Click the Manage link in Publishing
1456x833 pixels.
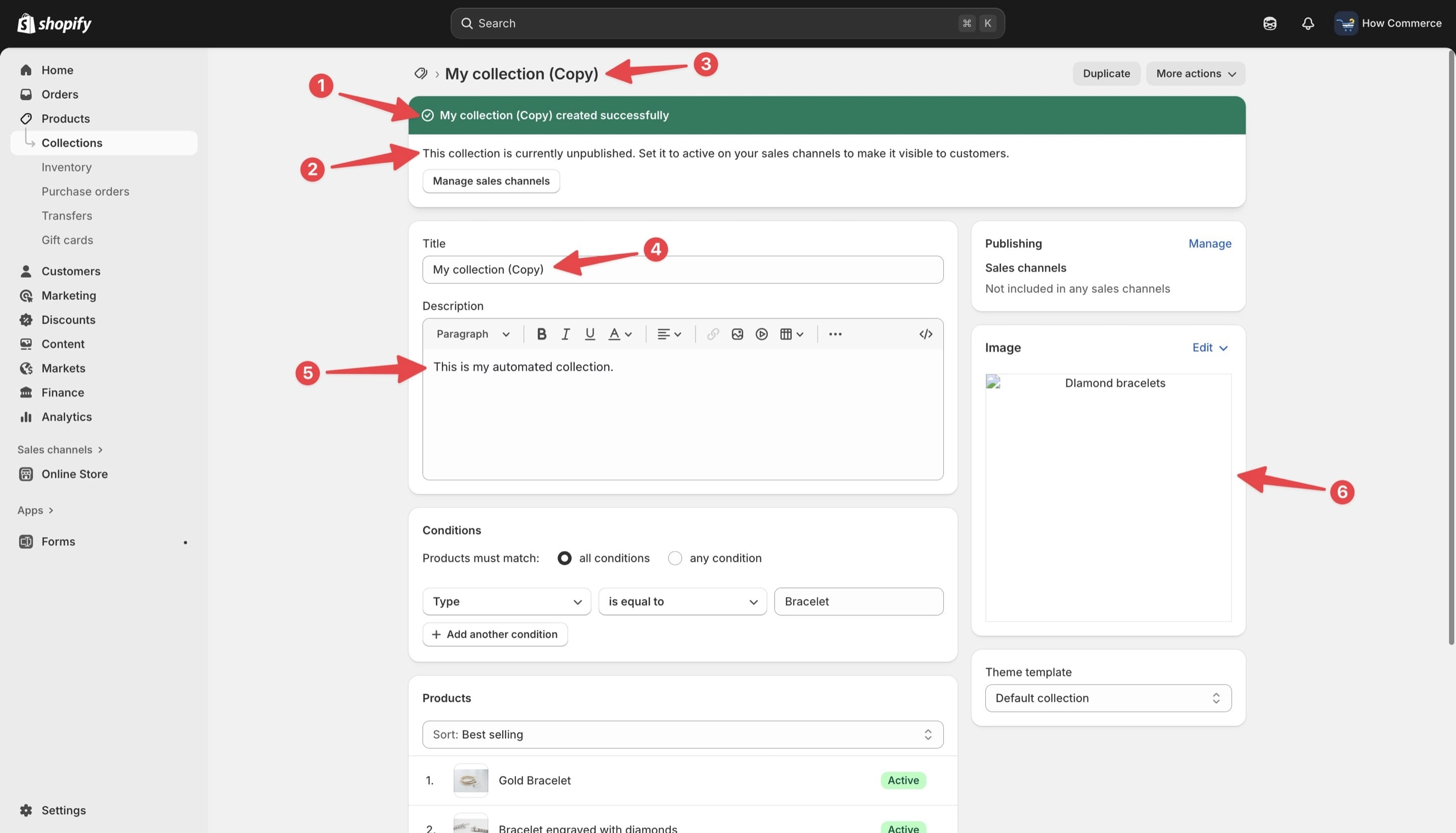point(1209,244)
